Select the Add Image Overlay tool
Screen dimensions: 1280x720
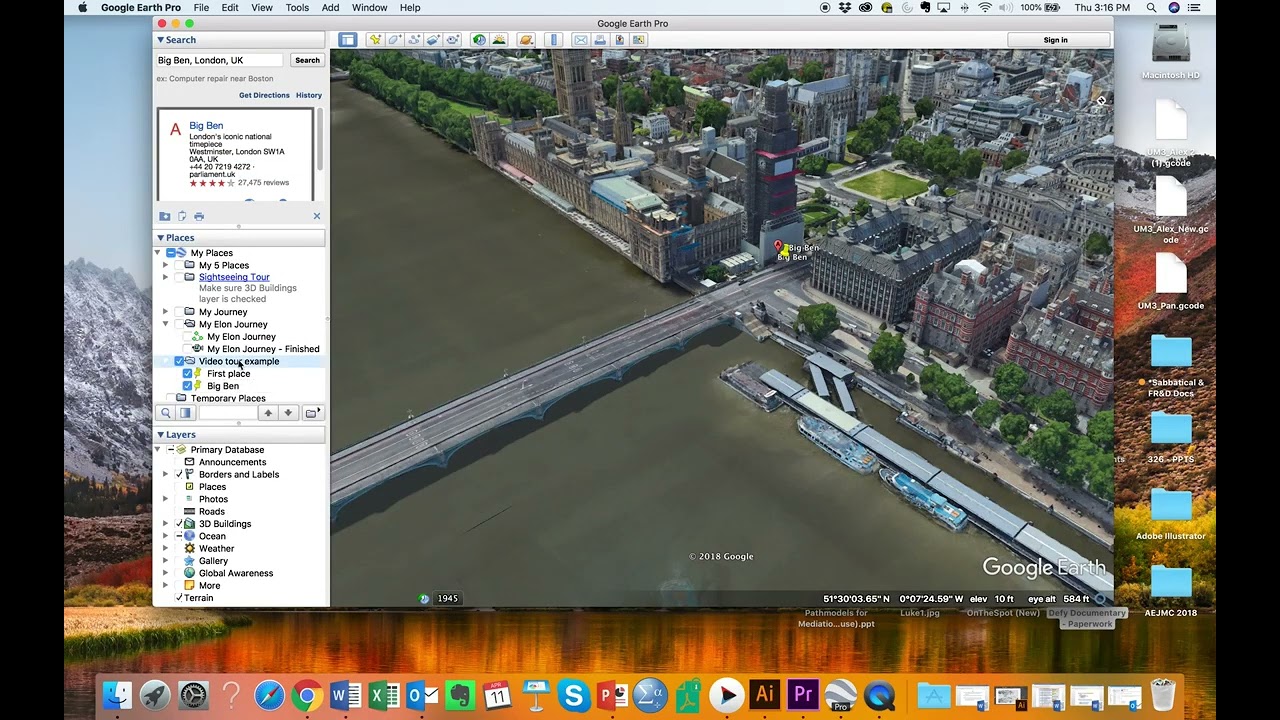coord(433,40)
